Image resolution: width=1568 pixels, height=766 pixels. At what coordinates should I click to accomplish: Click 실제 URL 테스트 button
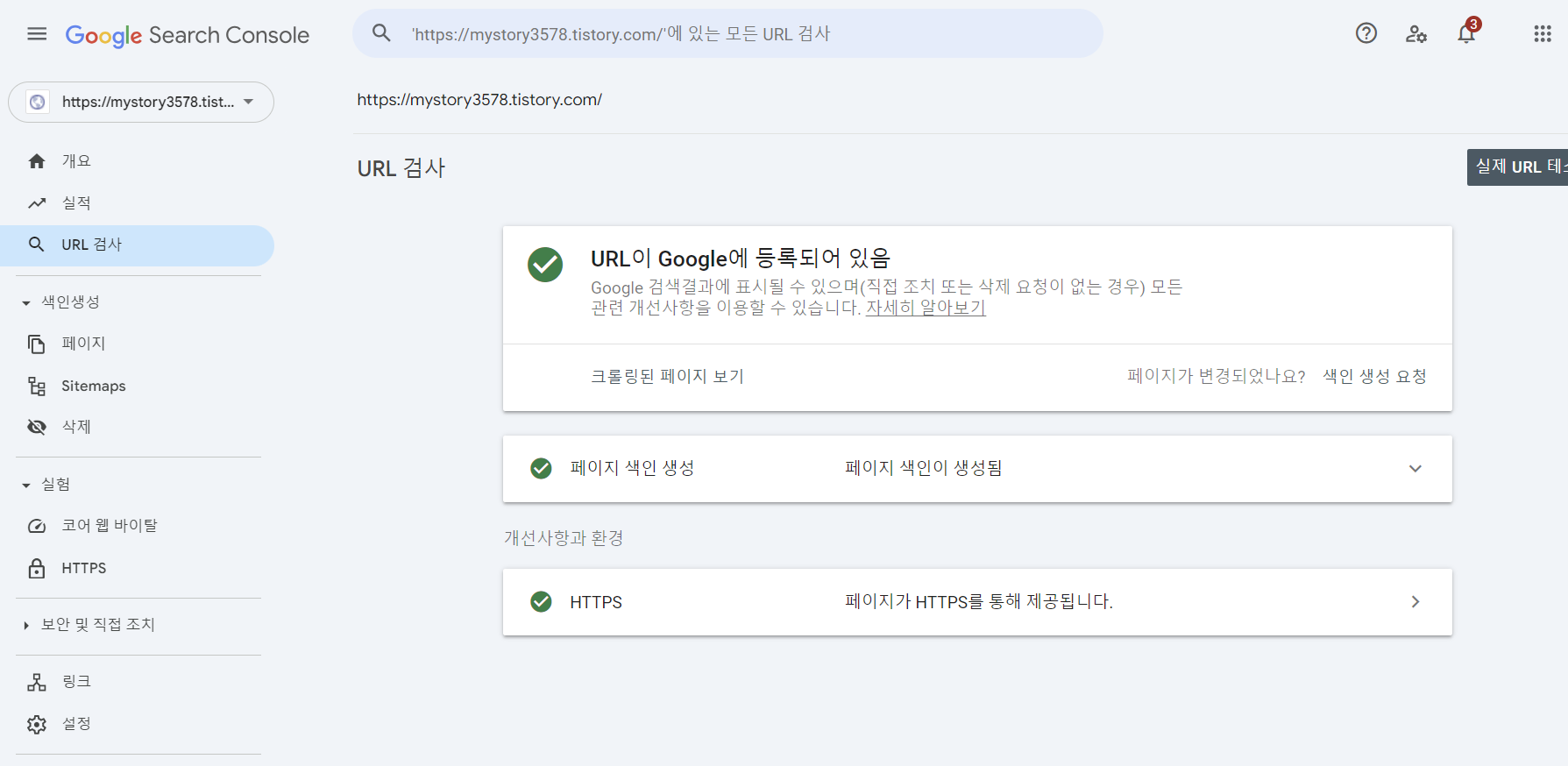pos(1517,167)
